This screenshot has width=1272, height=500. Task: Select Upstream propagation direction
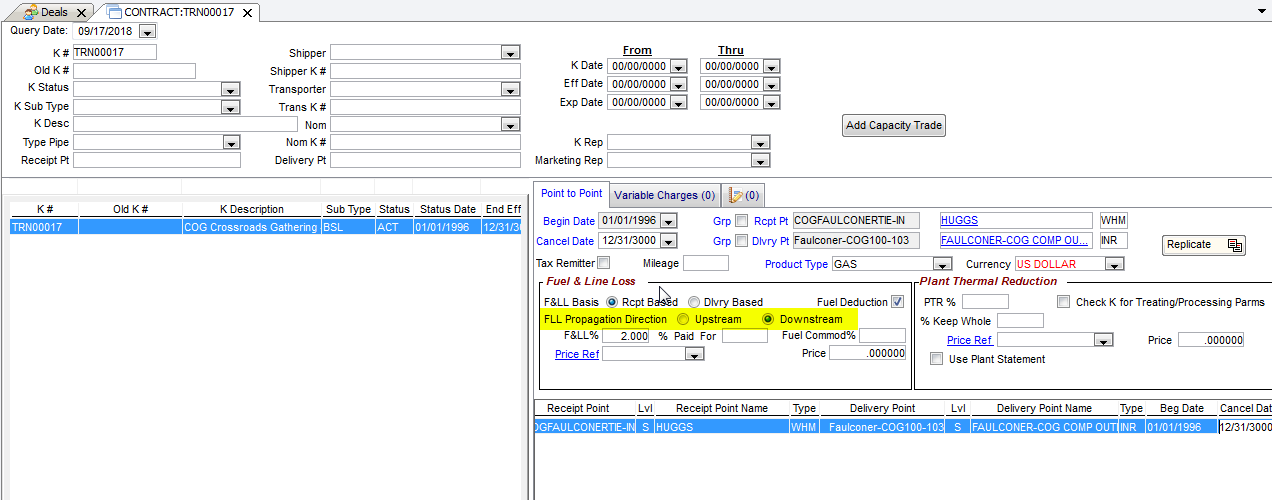coord(684,320)
